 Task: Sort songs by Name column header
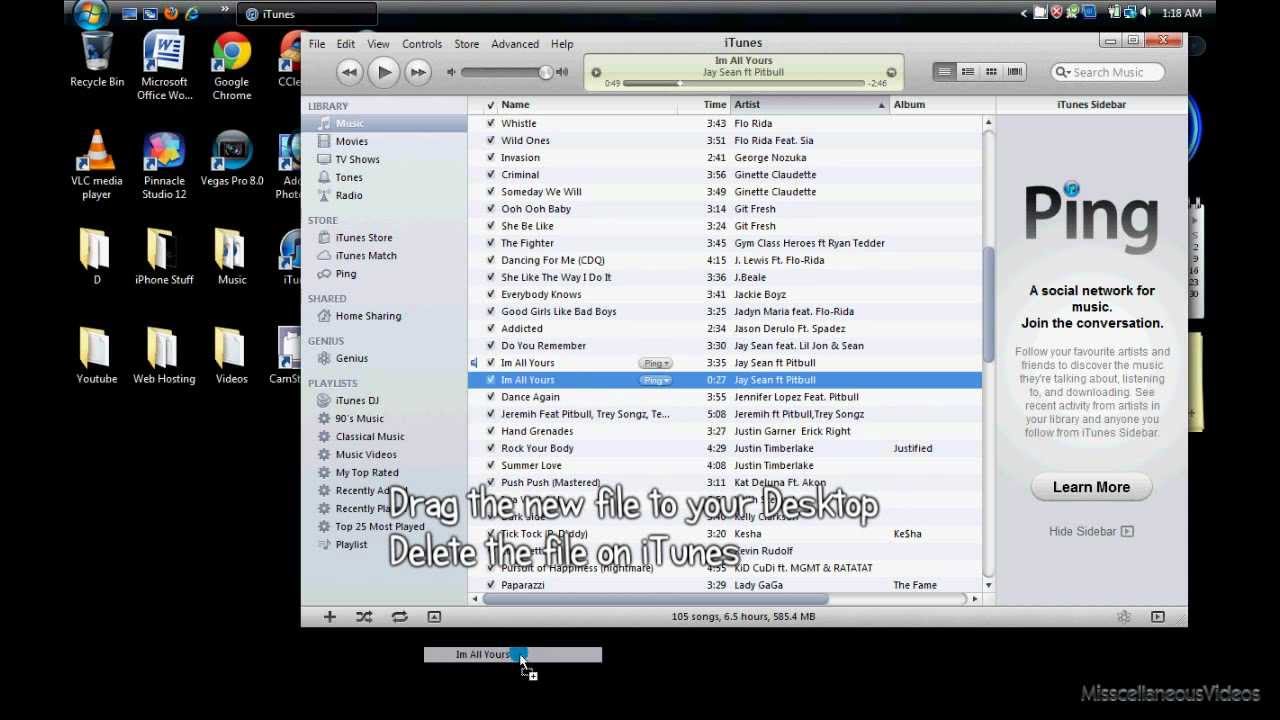click(x=587, y=104)
